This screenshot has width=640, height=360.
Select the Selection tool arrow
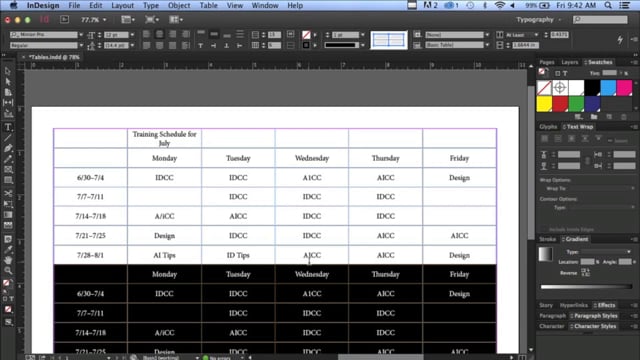[8, 71]
